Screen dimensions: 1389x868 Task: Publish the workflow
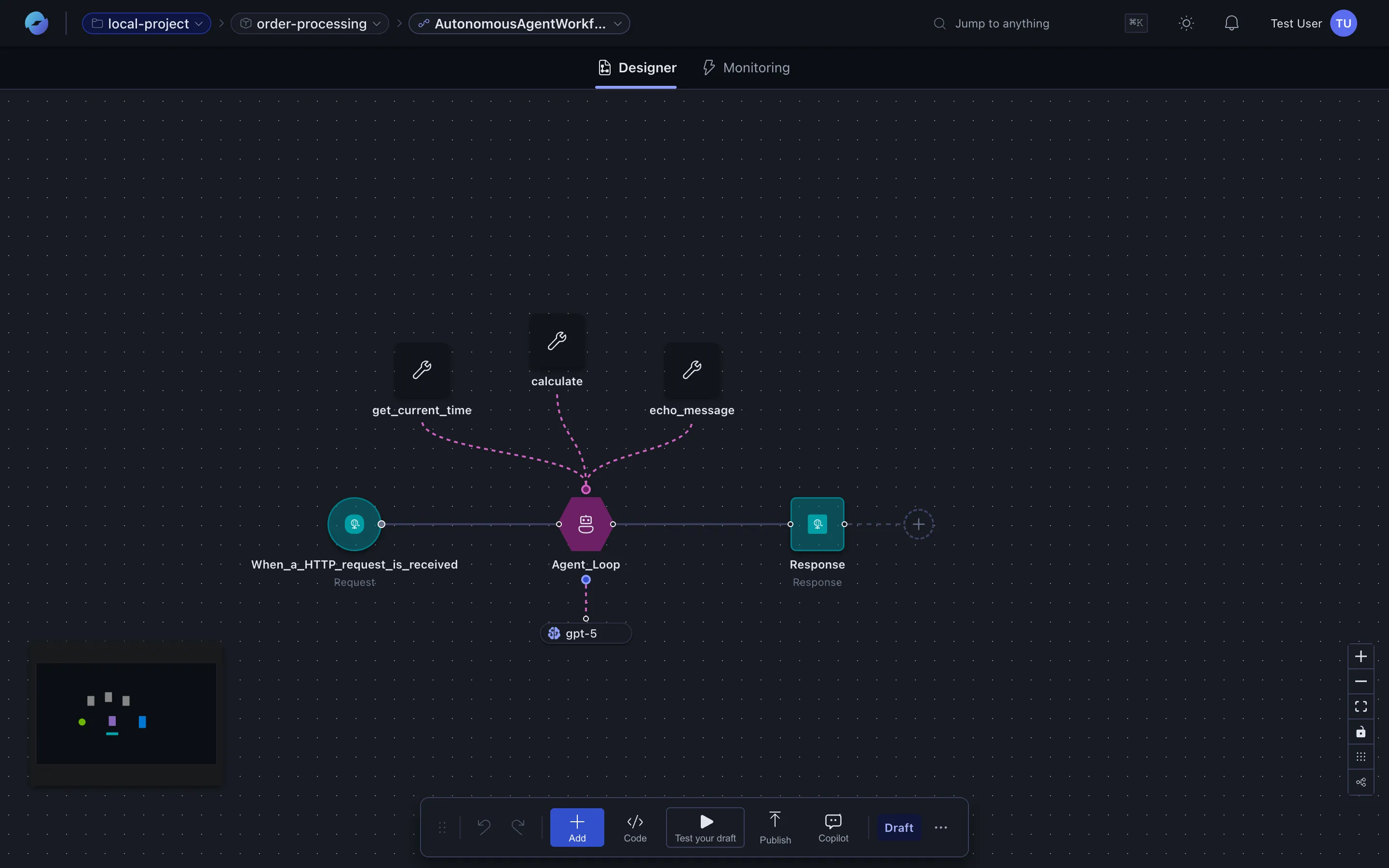pos(776,828)
